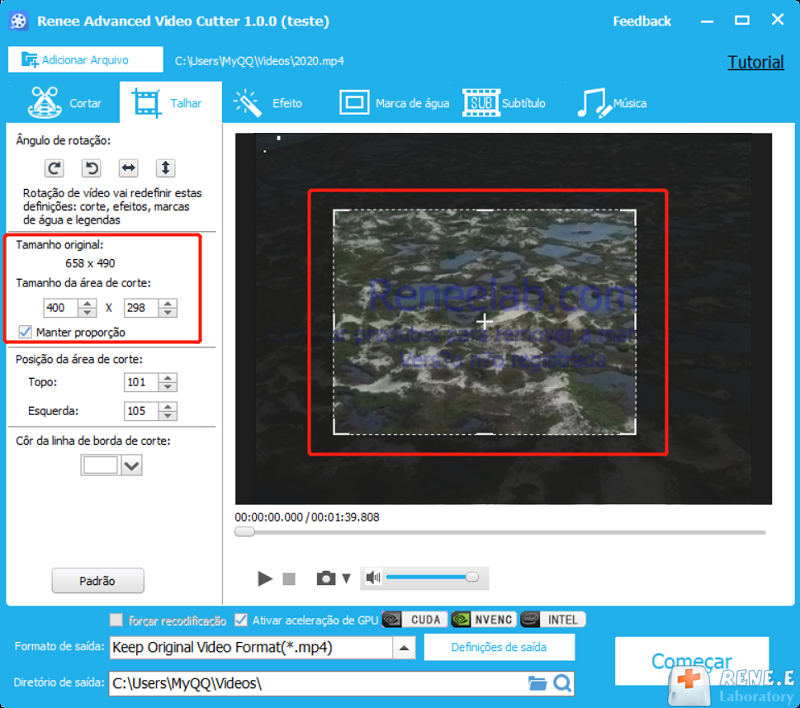
Task: Click the Começar button
Action: coord(691,661)
